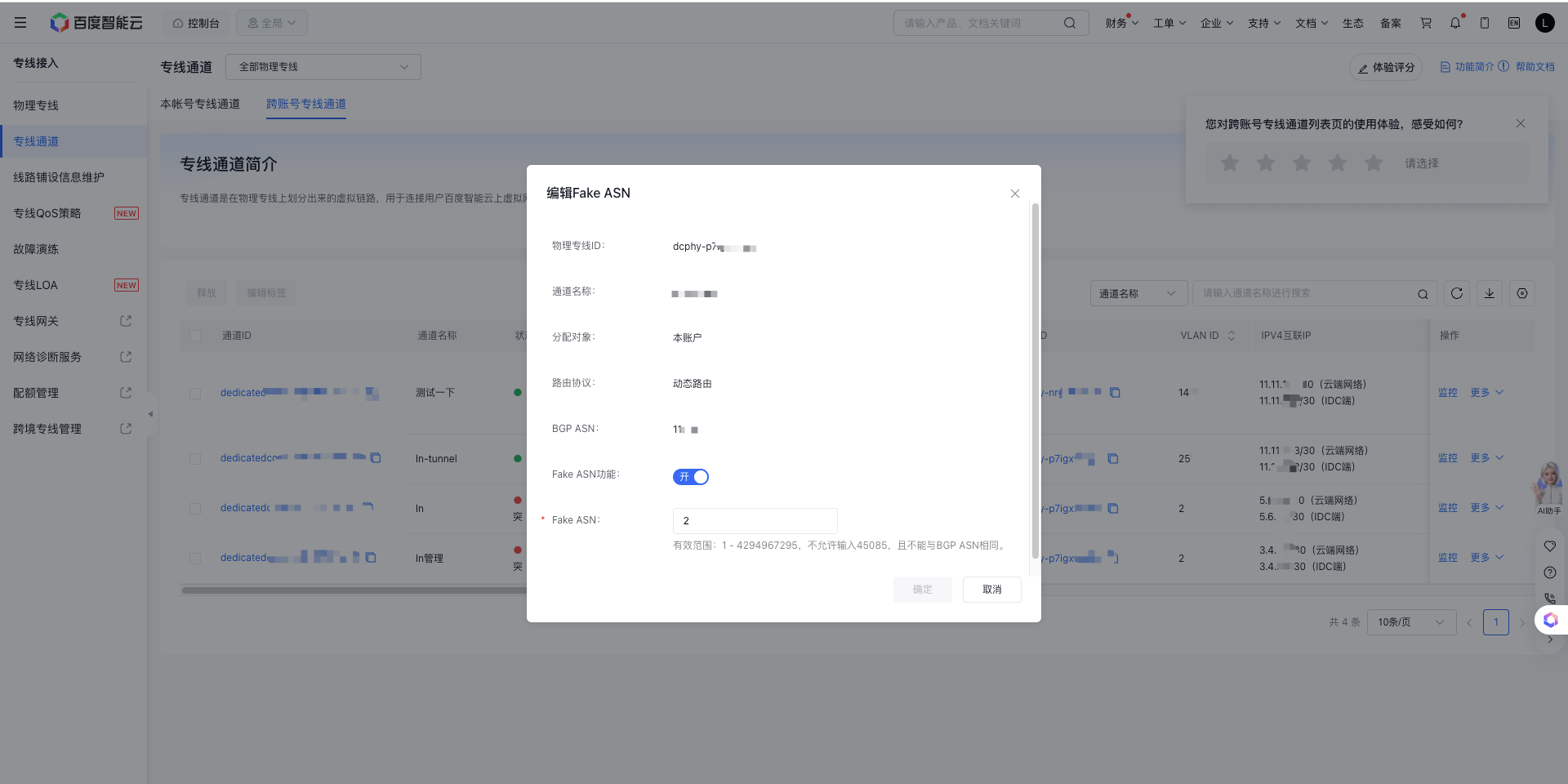
Task: Click the dialog vertical scrollbar
Action: 1036,381
